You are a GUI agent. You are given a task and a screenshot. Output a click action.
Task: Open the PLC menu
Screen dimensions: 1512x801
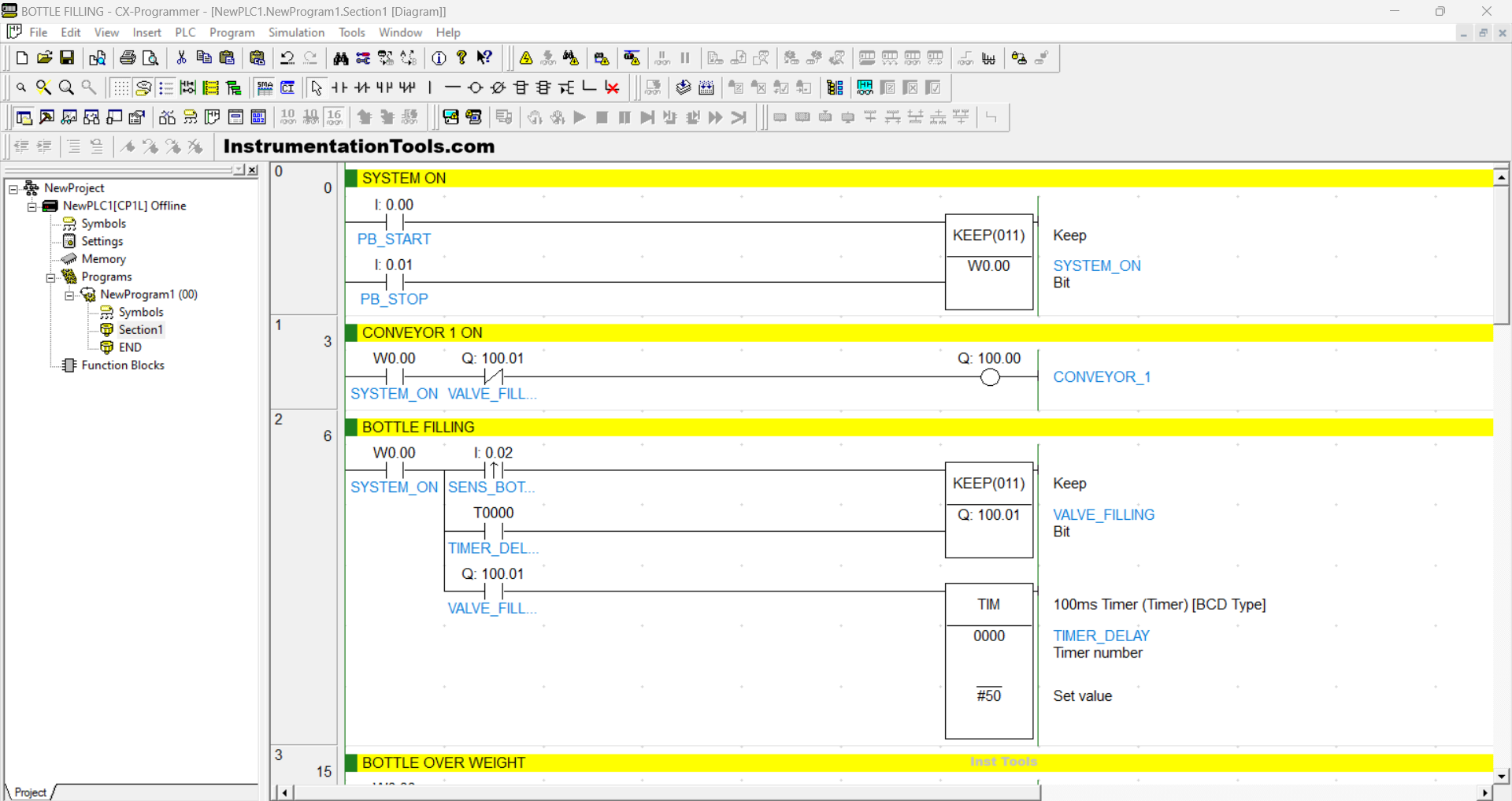(x=185, y=32)
